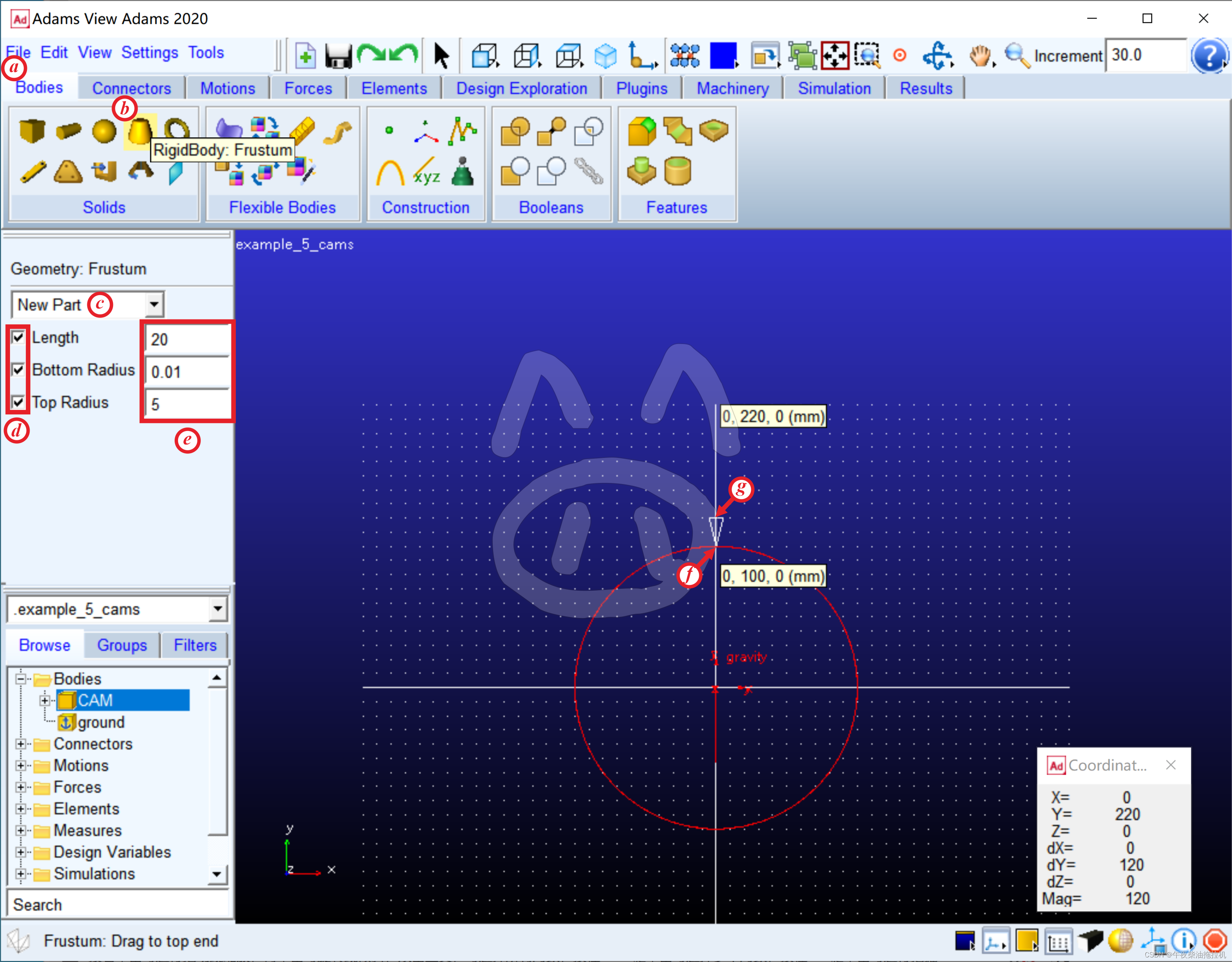The image size is (1232, 962).
Task: Click the hand Translate view icon
Action: pyautogui.click(x=980, y=56)
